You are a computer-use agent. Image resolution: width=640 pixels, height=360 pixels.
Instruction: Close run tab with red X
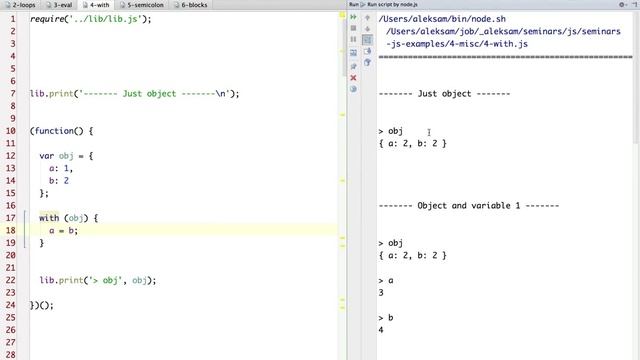pos(353,78)
